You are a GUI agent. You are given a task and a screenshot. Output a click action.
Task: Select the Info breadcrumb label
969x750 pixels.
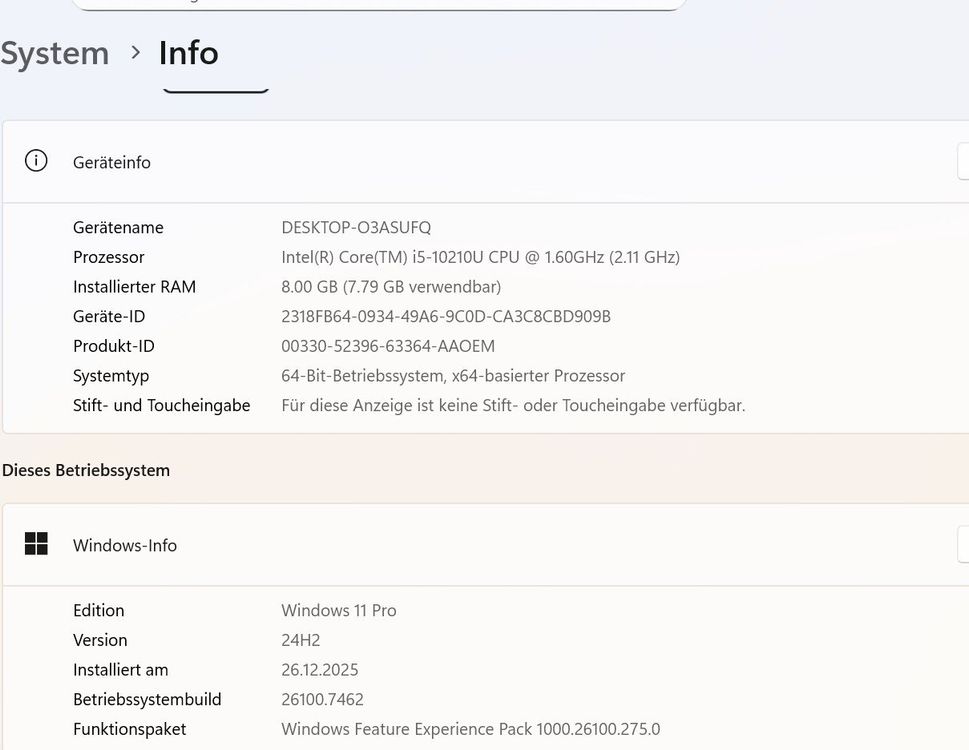(x=188, y=53)
